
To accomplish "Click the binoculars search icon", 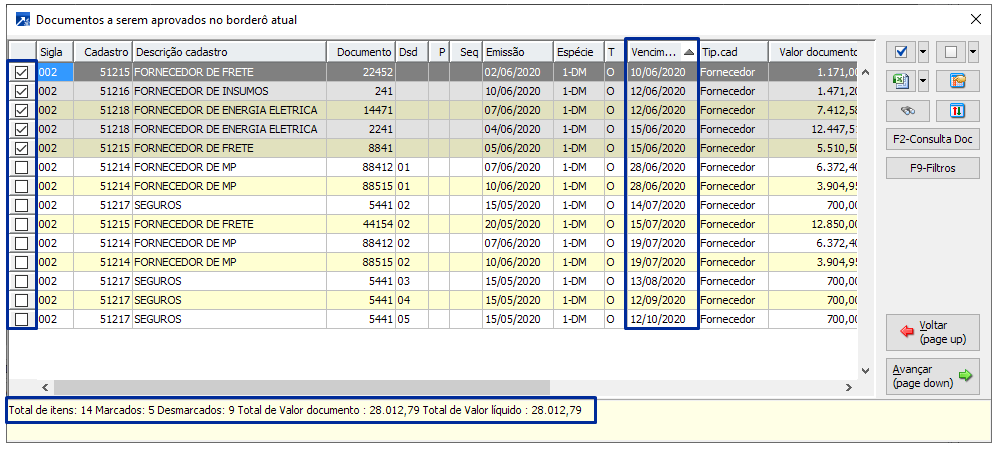I will coord(908,110).
